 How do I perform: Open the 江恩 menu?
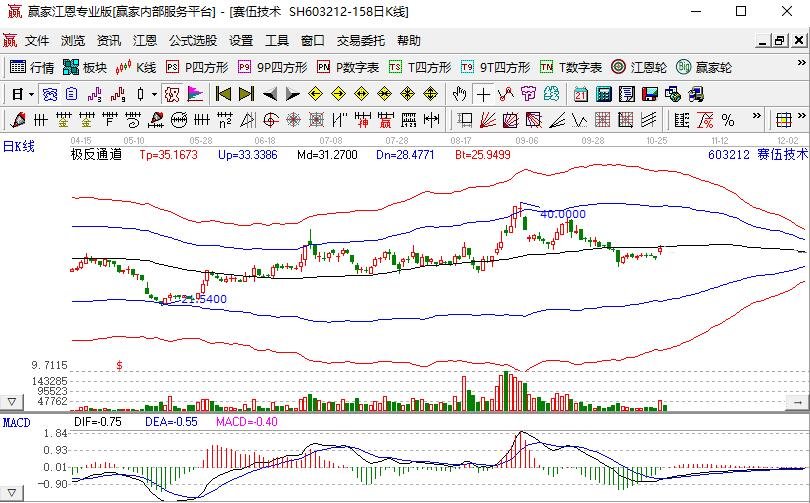pyautogui.click(x=145, y=41)
